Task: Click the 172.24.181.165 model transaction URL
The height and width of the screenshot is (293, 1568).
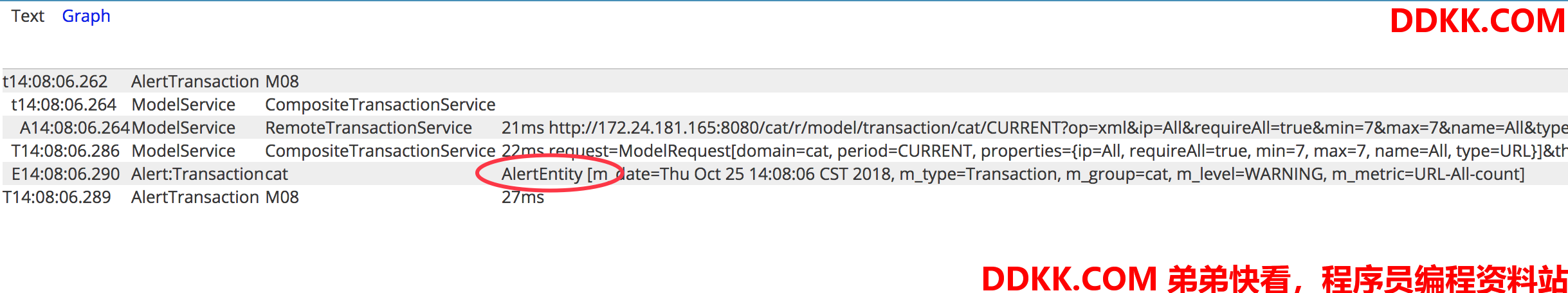Action: pyautogui.click(x=1058, y=128)
